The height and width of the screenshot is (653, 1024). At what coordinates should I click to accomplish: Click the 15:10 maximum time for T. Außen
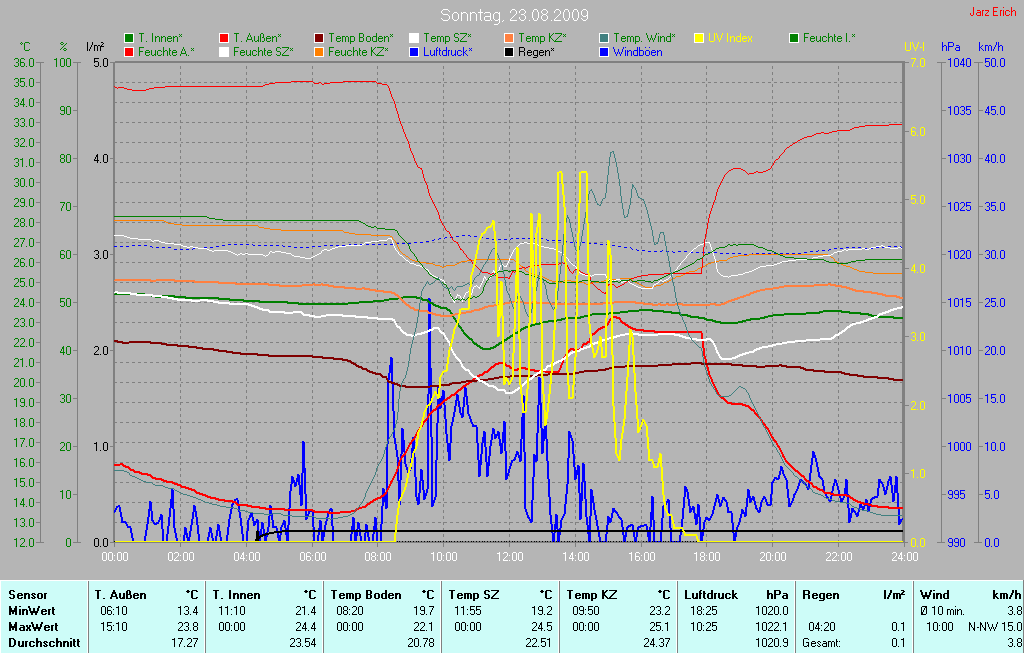point(114,627)
